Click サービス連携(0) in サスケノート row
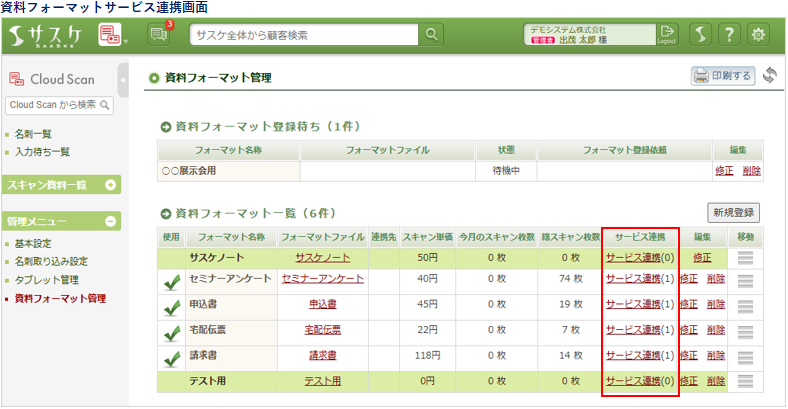Viewport: 788px width, 409px height. (x=640, y=258)
